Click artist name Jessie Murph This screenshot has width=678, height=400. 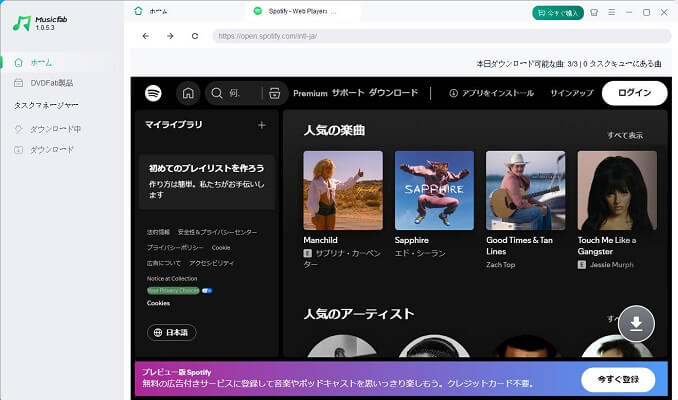pyautogui.click(x=611, y=265)
